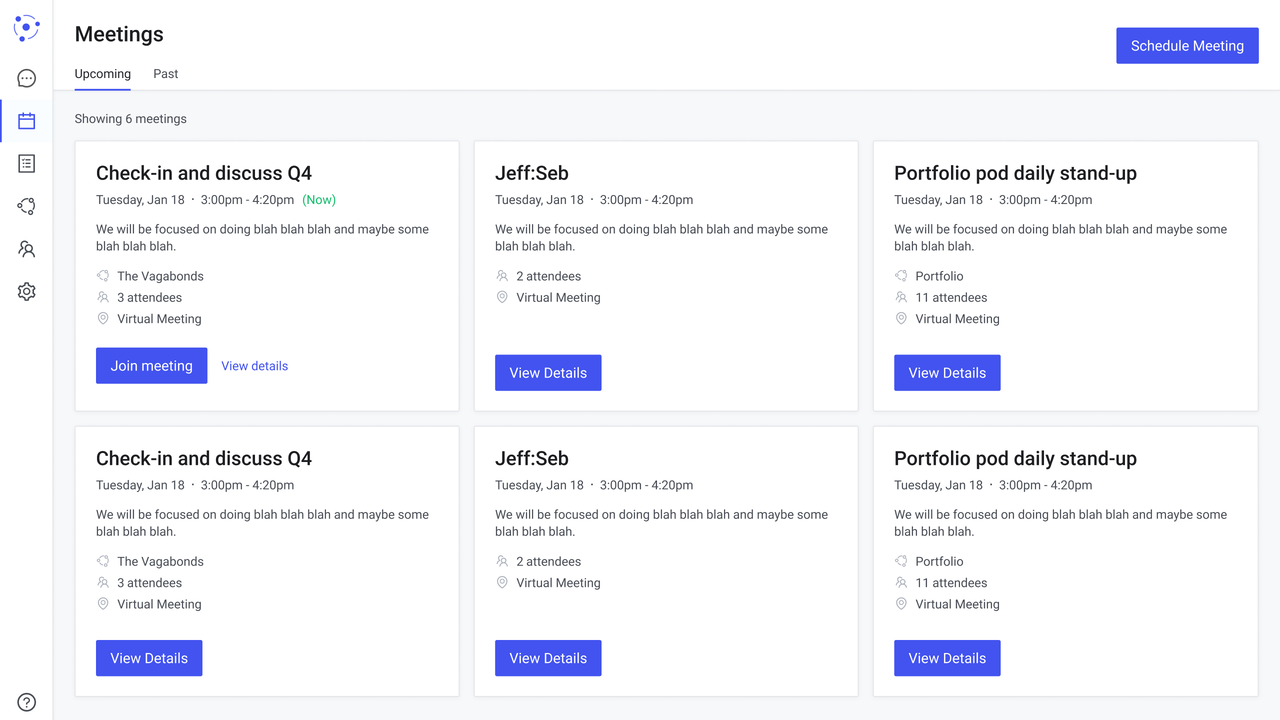Open the chat messages sidebar icon

pyautogui.click(x=27, y=78)
